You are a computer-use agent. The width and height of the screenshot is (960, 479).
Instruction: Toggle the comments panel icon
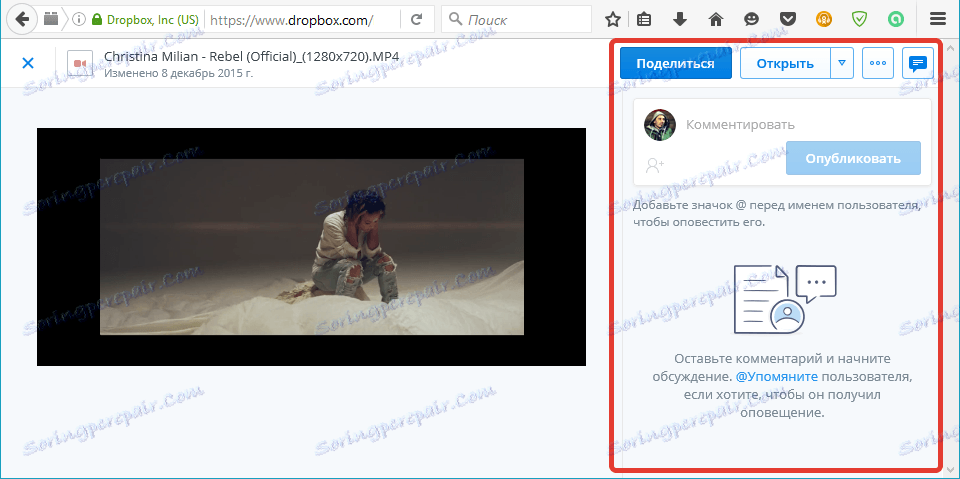click(918, 64)
